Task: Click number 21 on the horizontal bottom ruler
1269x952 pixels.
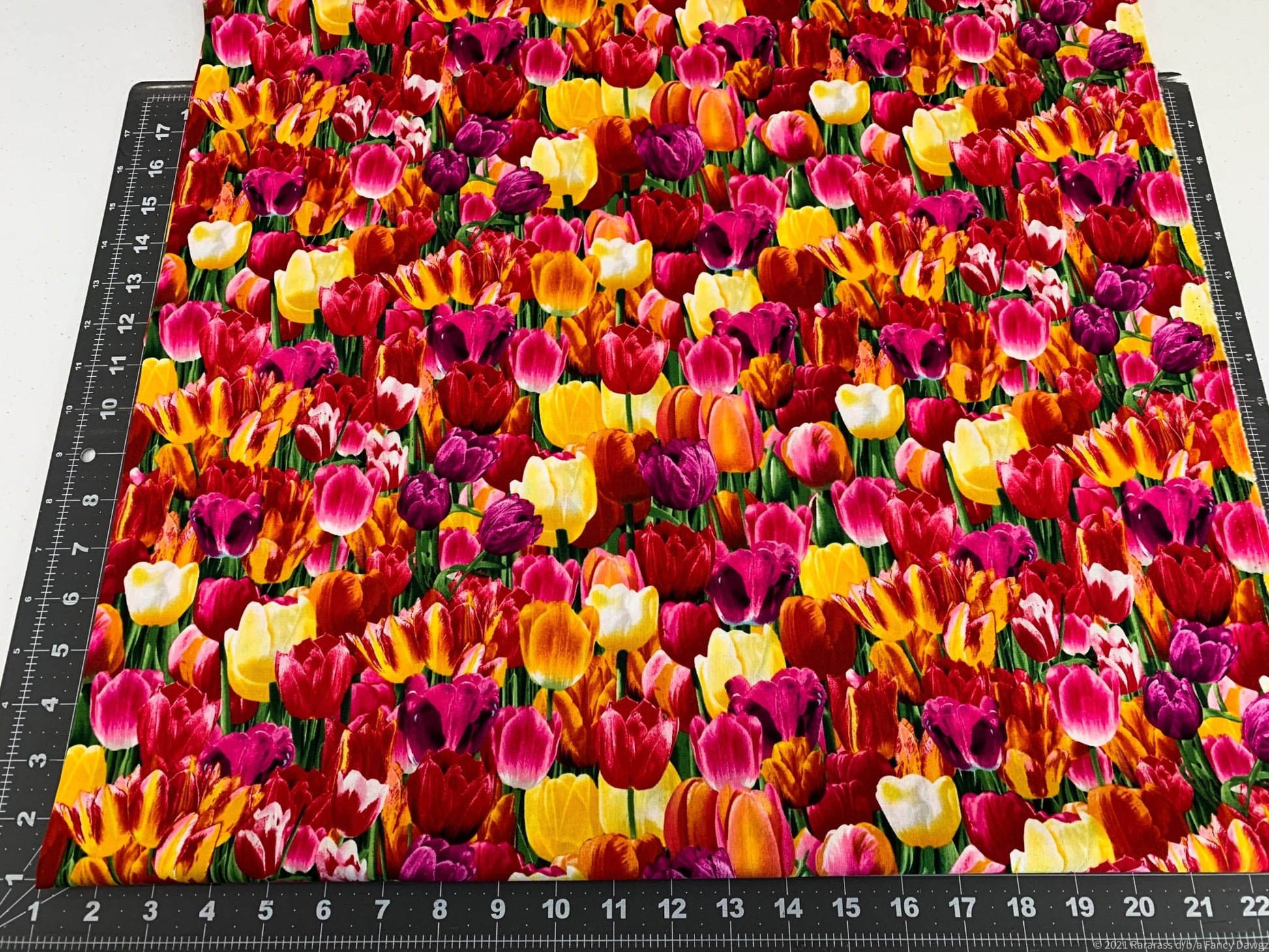Action: pyautogui.click(x=1197, y=906)
